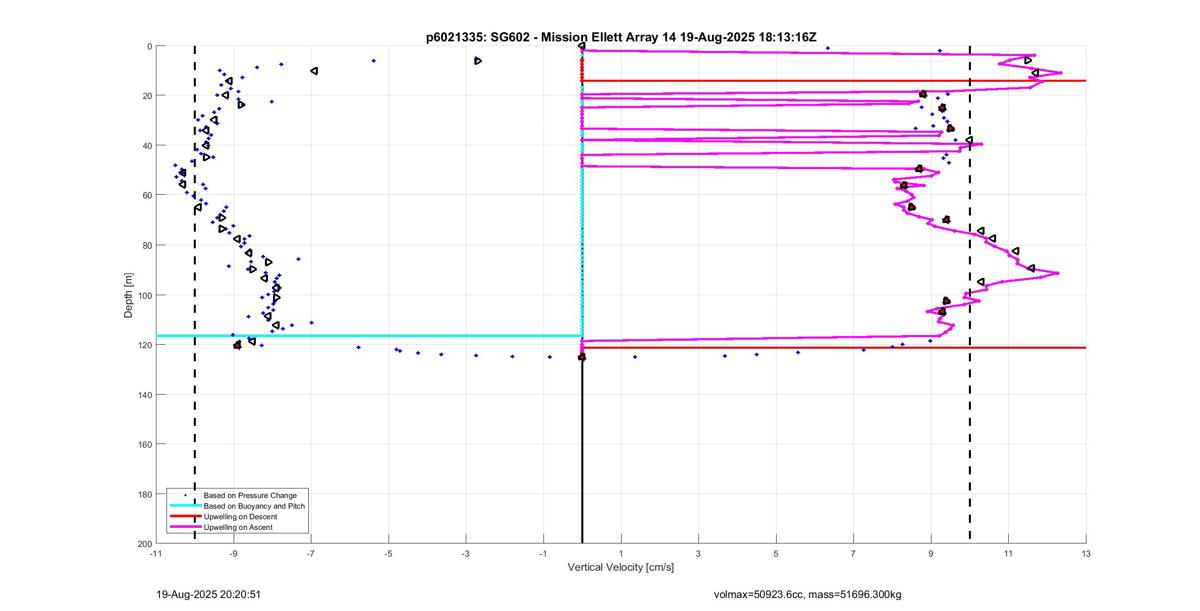The width and height of the screenshot is (1200, 611).
Task: Click the volmax and mass annotation text
Action: tap(807, 594)
